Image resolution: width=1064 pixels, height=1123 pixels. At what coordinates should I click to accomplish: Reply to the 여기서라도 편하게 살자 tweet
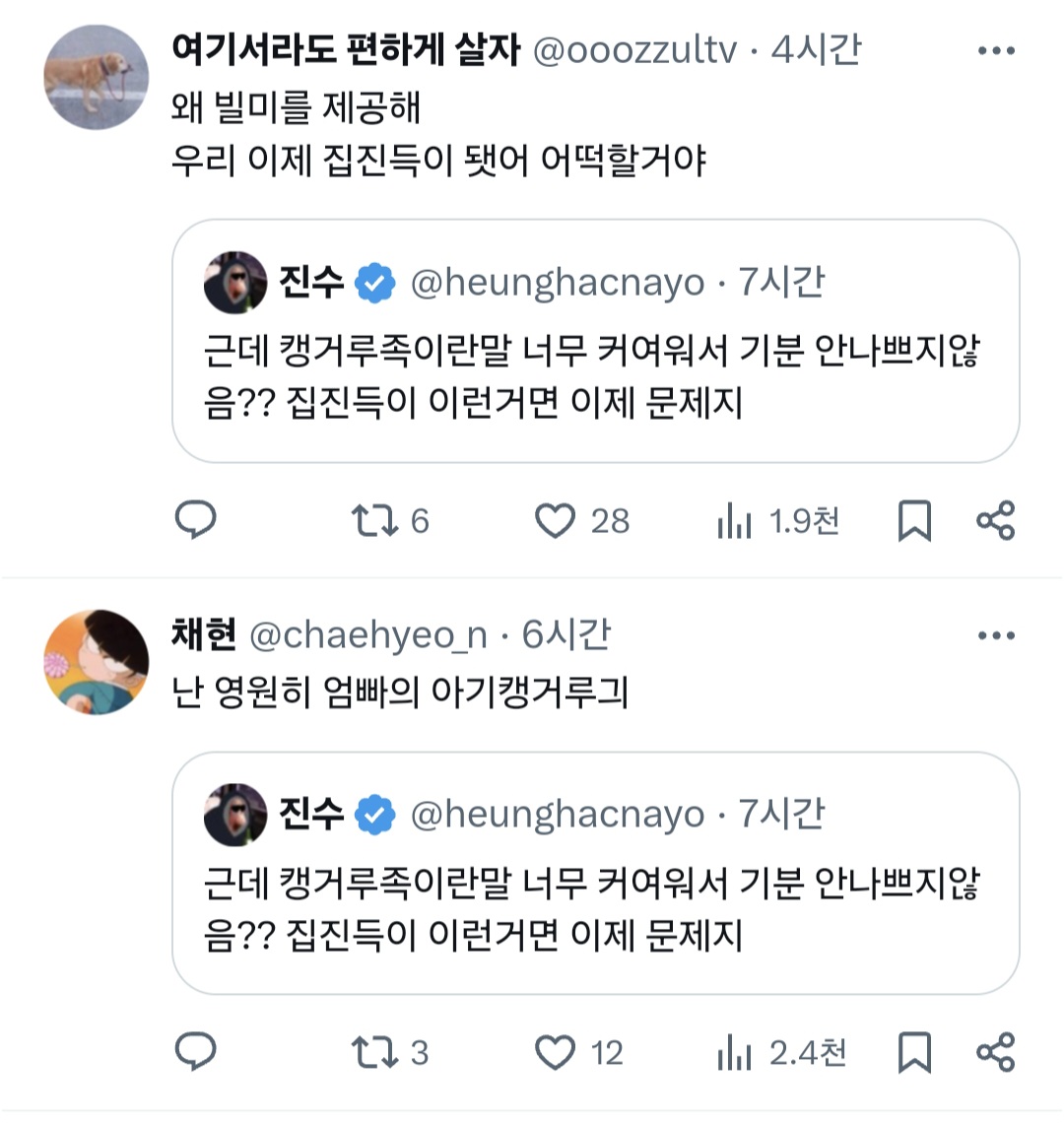click(195, 520)
